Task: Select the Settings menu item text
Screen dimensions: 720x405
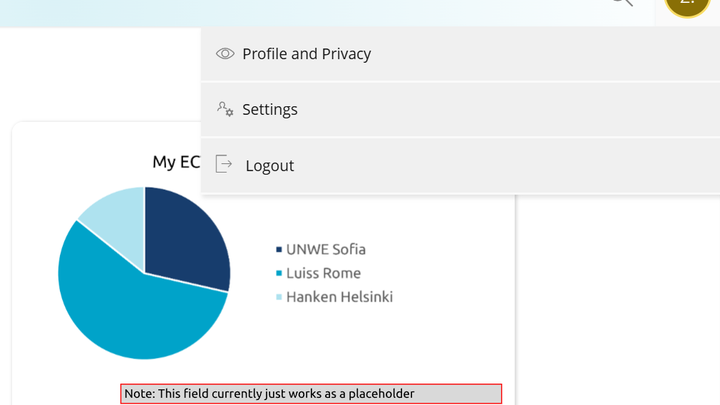Action: click(x=270, y=110)
